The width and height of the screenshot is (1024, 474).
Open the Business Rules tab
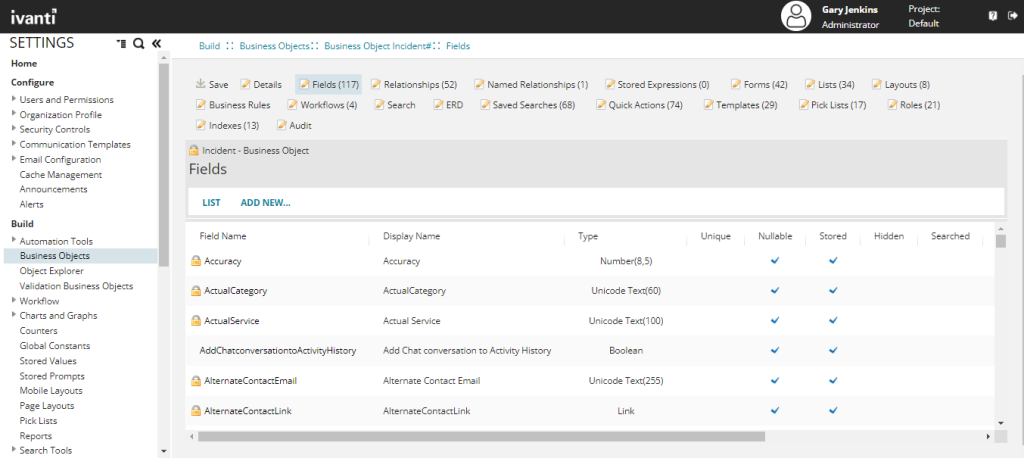233,104
